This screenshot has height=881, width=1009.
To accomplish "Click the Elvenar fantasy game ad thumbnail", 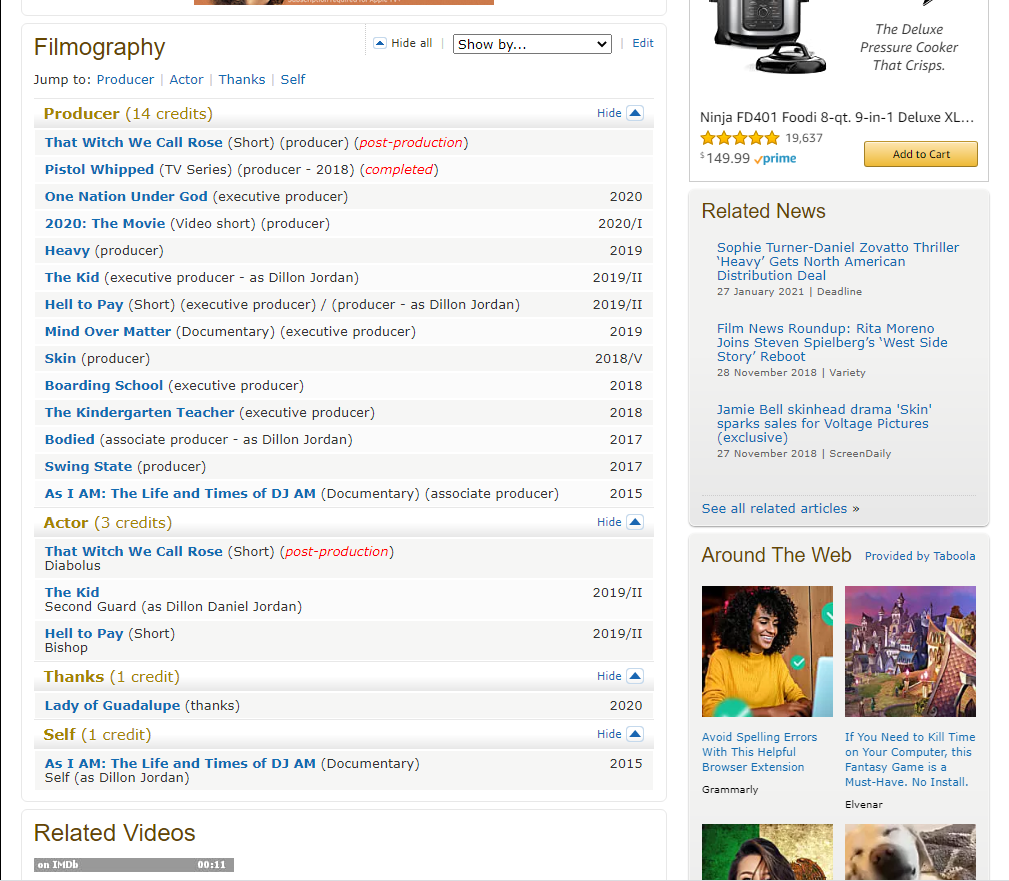I will (910, 651).
